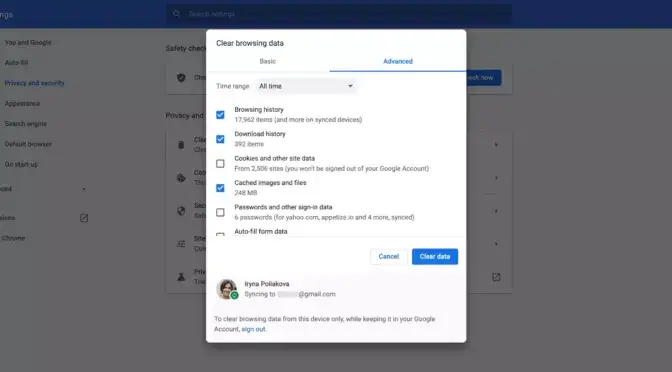Open Auto-fill settings section

pyautogui.click(x=16, y=63)
